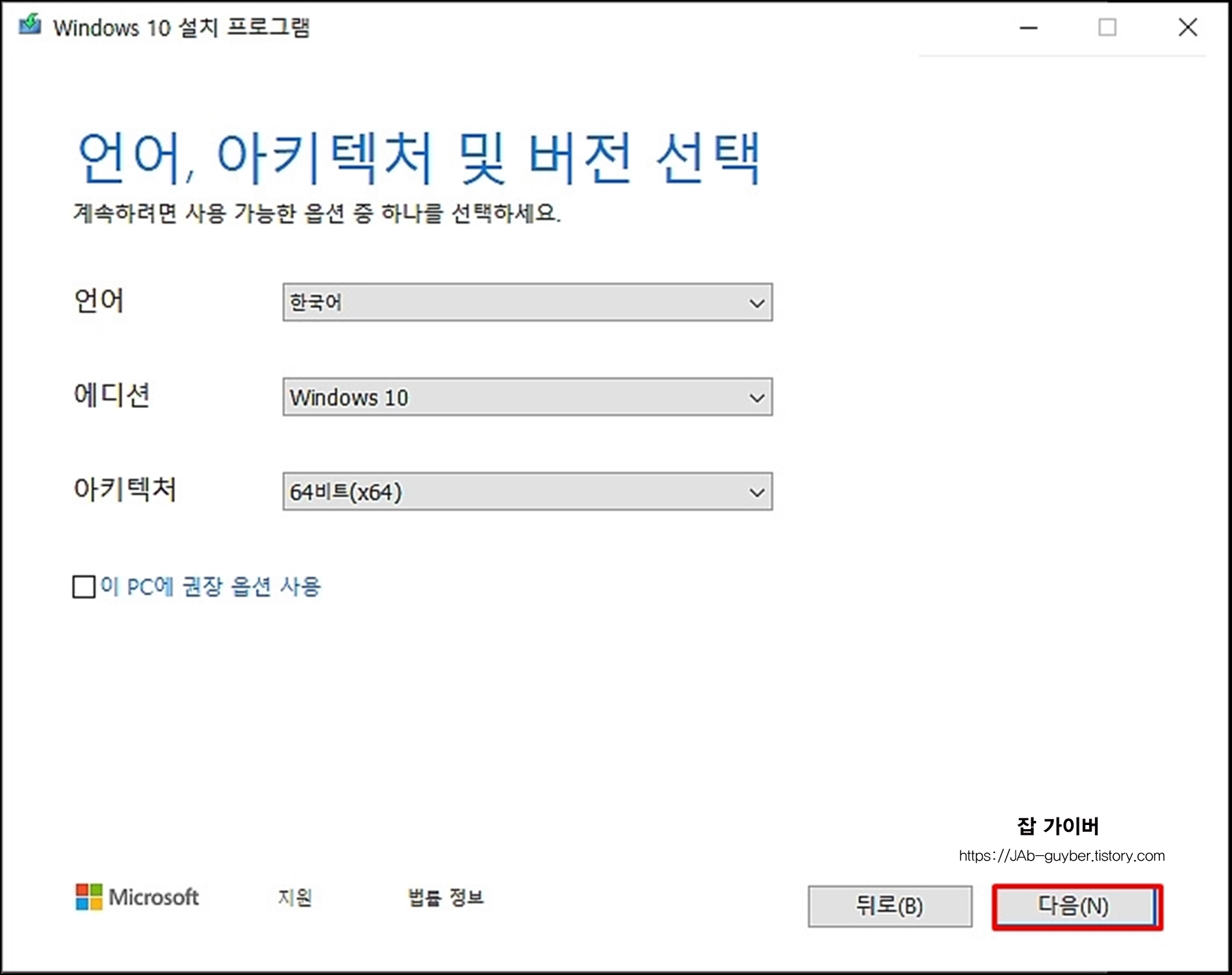Open the 아키텍처 dropdown showing 64비트(x64)
The width and height of the screenshot is (1232, 975).
pos(527,491)
